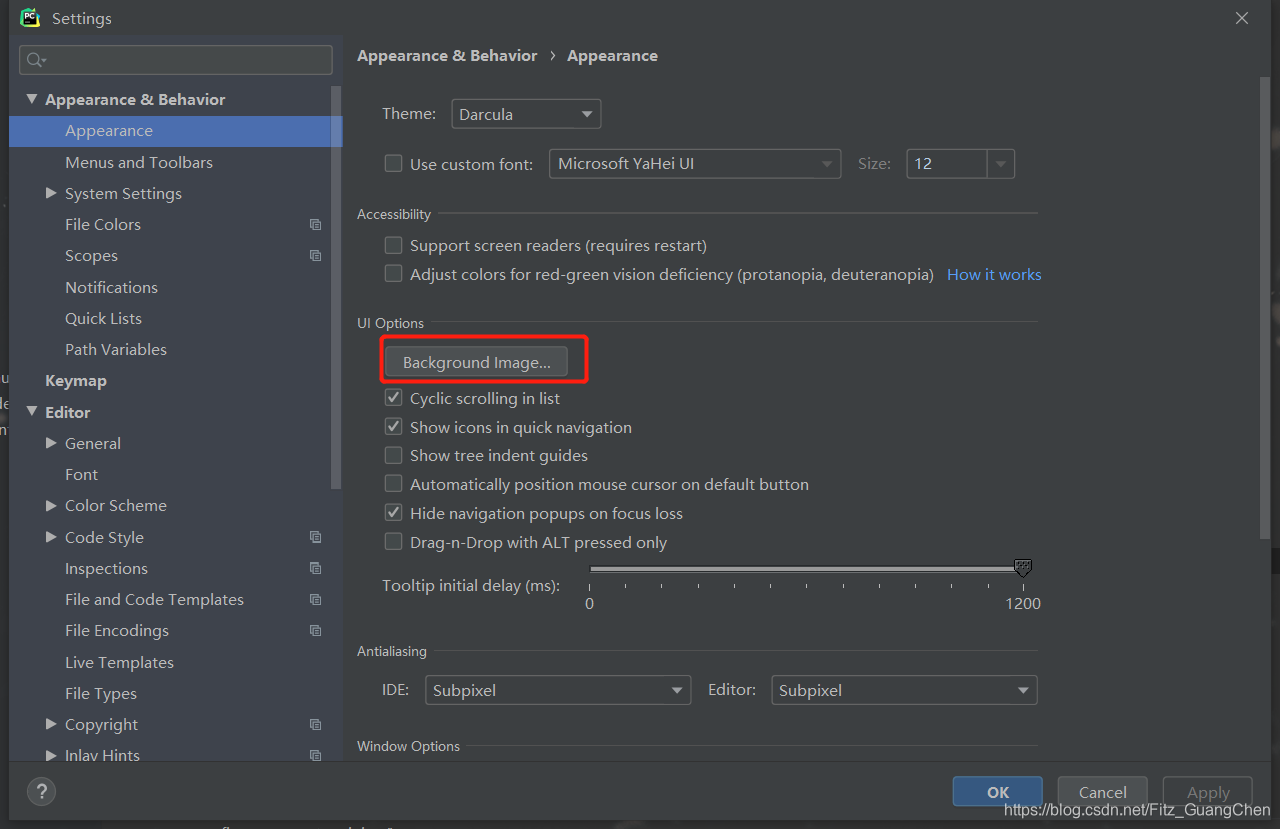Enable Drag-n-Drop with ALT pressed only
1280x829 pixels.
coord(394,542)
